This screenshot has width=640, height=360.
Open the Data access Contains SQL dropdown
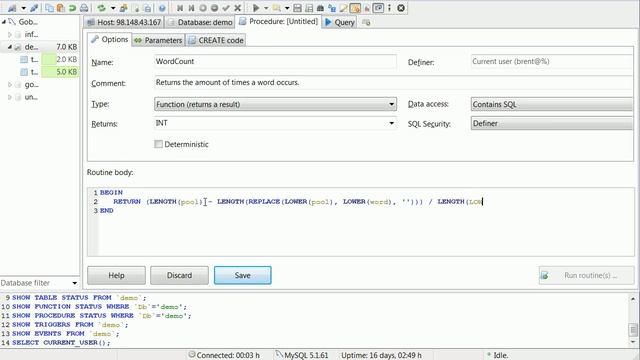[552, 104]
